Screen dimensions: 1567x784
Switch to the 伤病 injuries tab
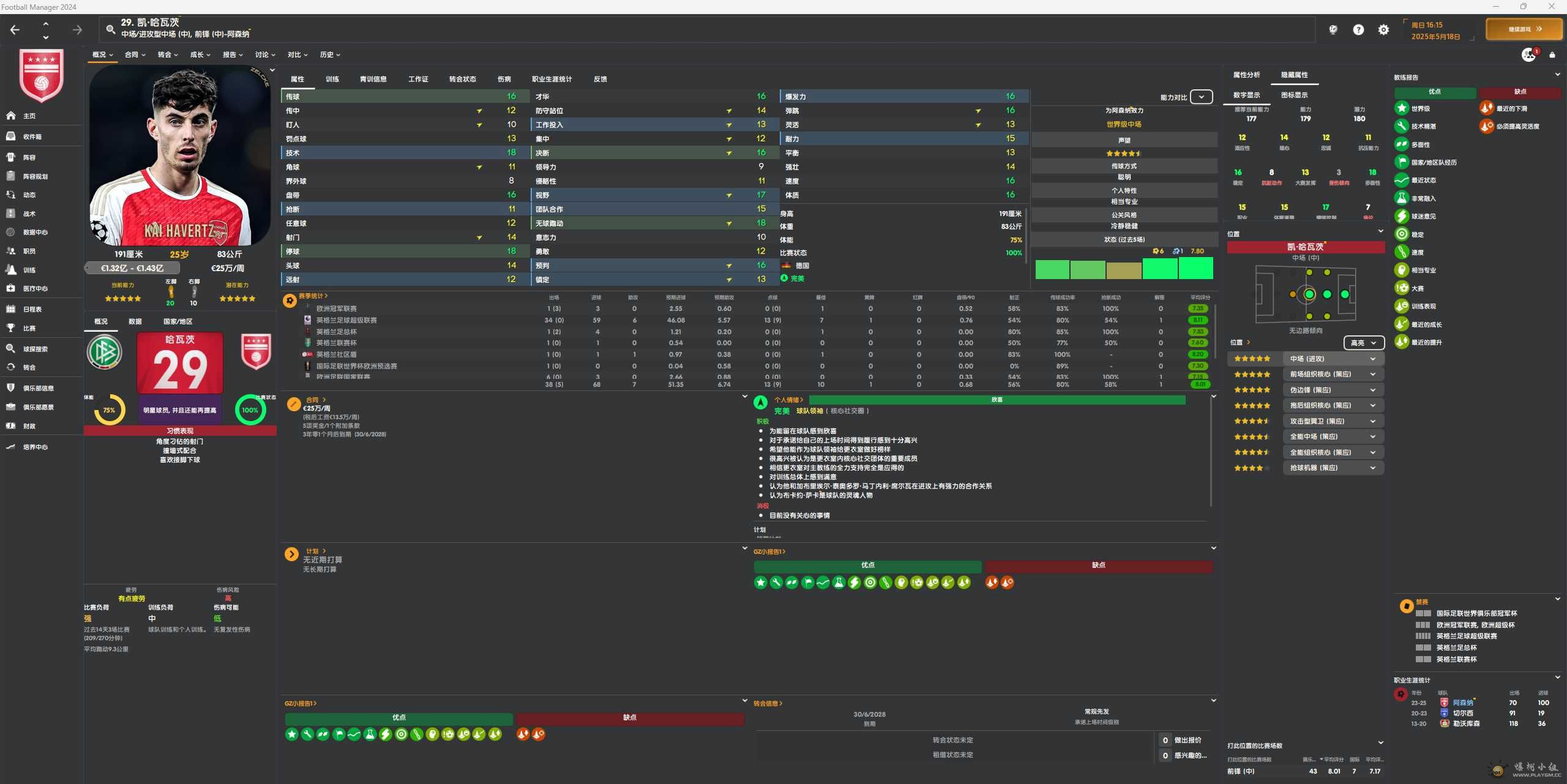pyautogui.click(x=504, y=79)
